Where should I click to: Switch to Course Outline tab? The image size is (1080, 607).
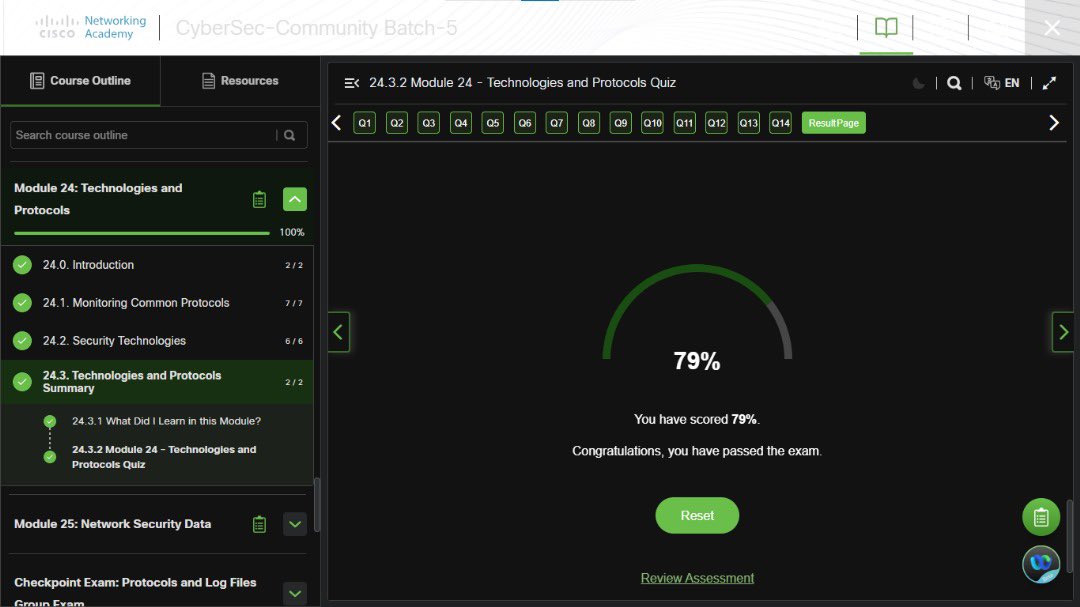click(81, 81)
